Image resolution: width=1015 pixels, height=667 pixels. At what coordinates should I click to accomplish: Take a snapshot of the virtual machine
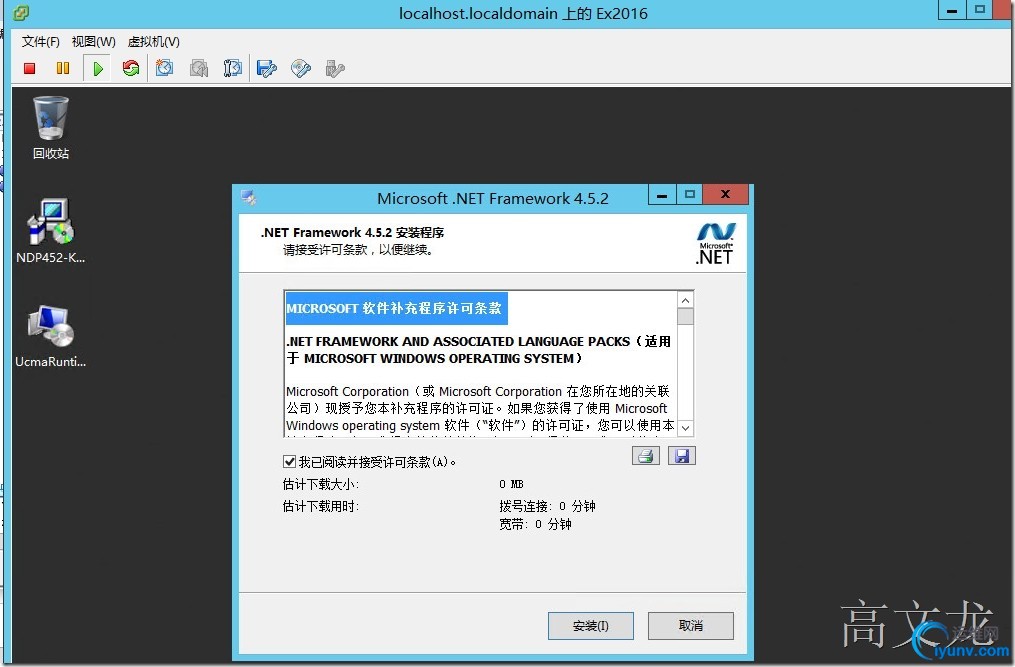(x=164, y=68)
